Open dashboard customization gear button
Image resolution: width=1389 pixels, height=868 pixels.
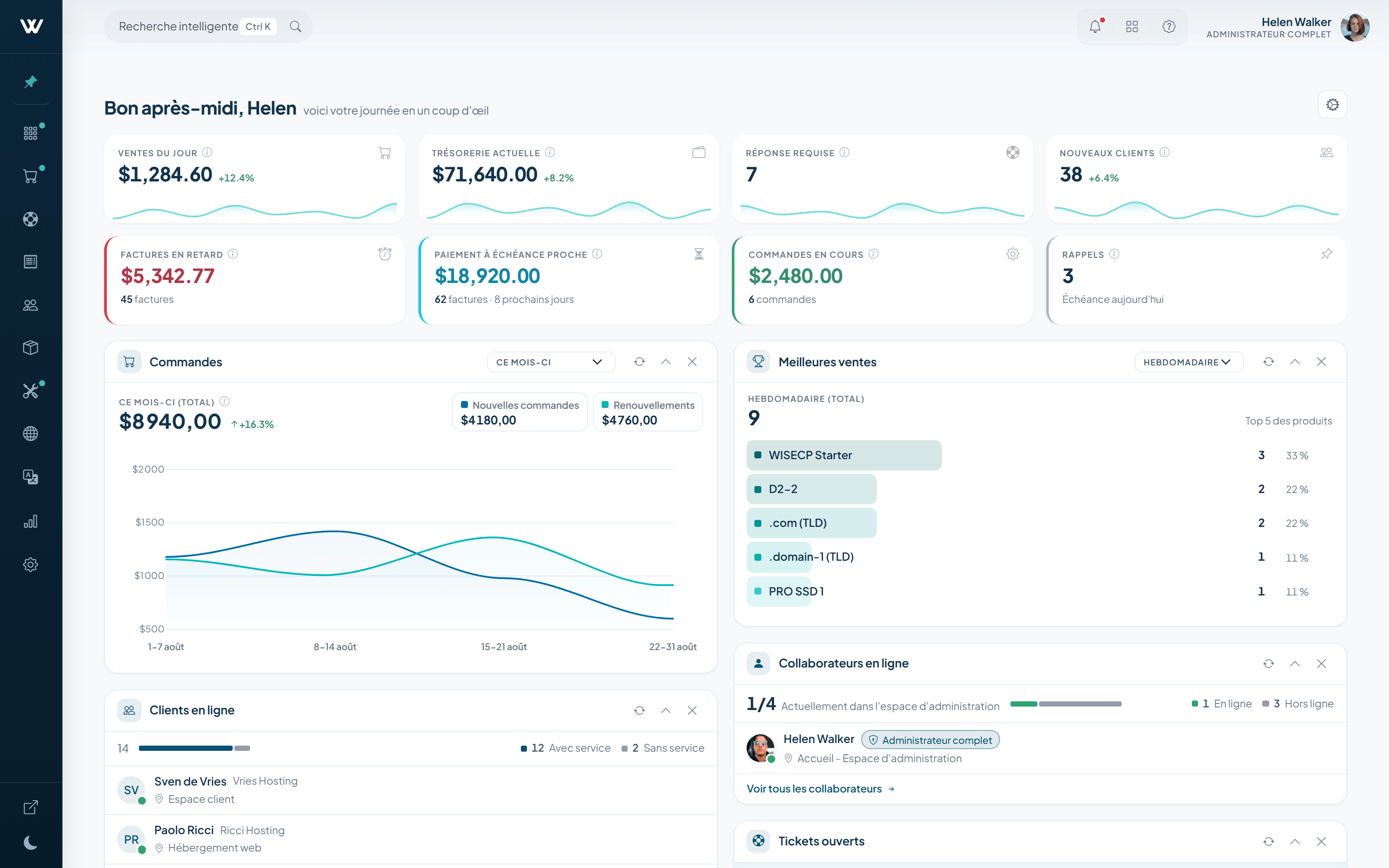pyautogui.click(x=1332, y=105)
